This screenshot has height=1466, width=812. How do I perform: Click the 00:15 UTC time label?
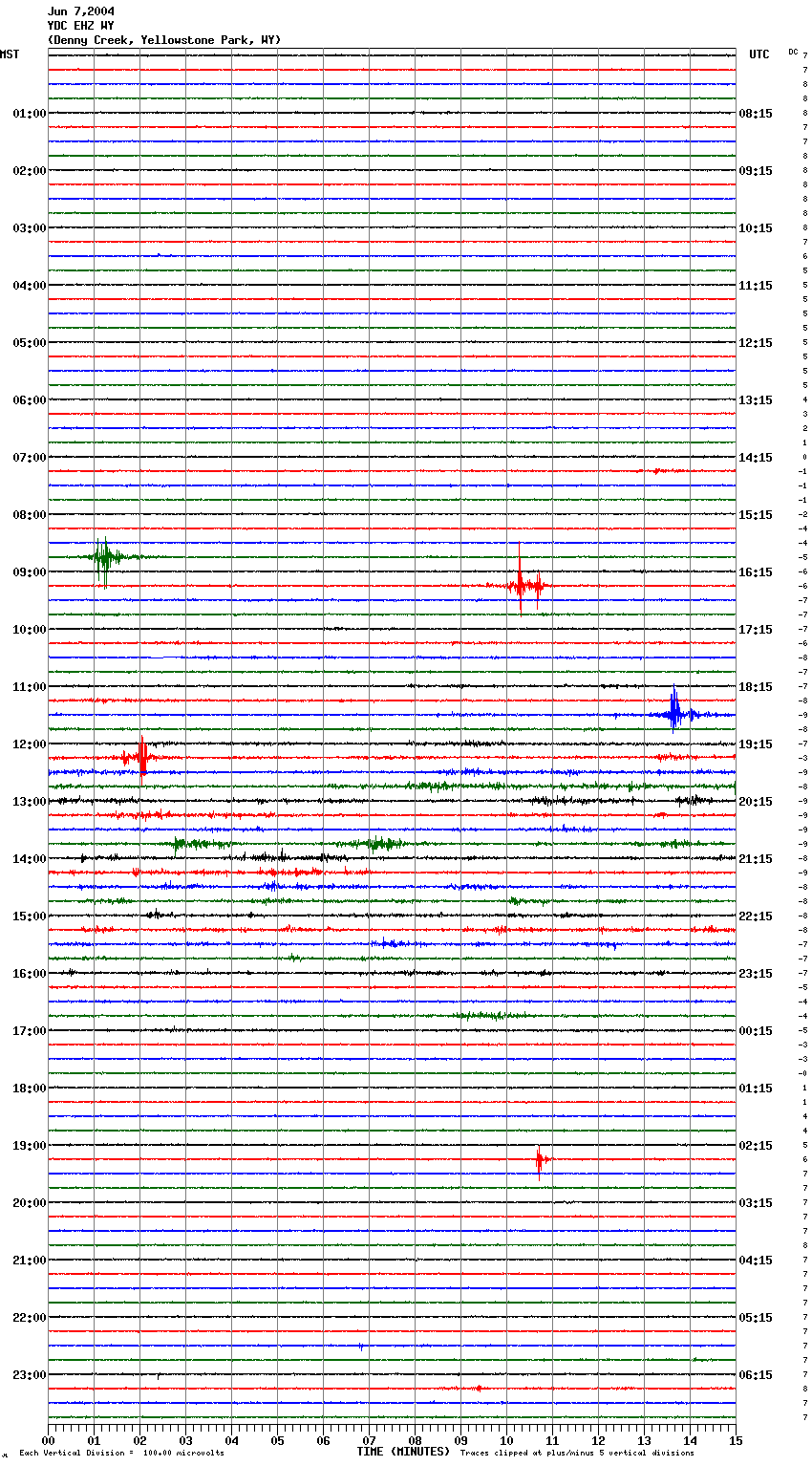coord(756,1031)
